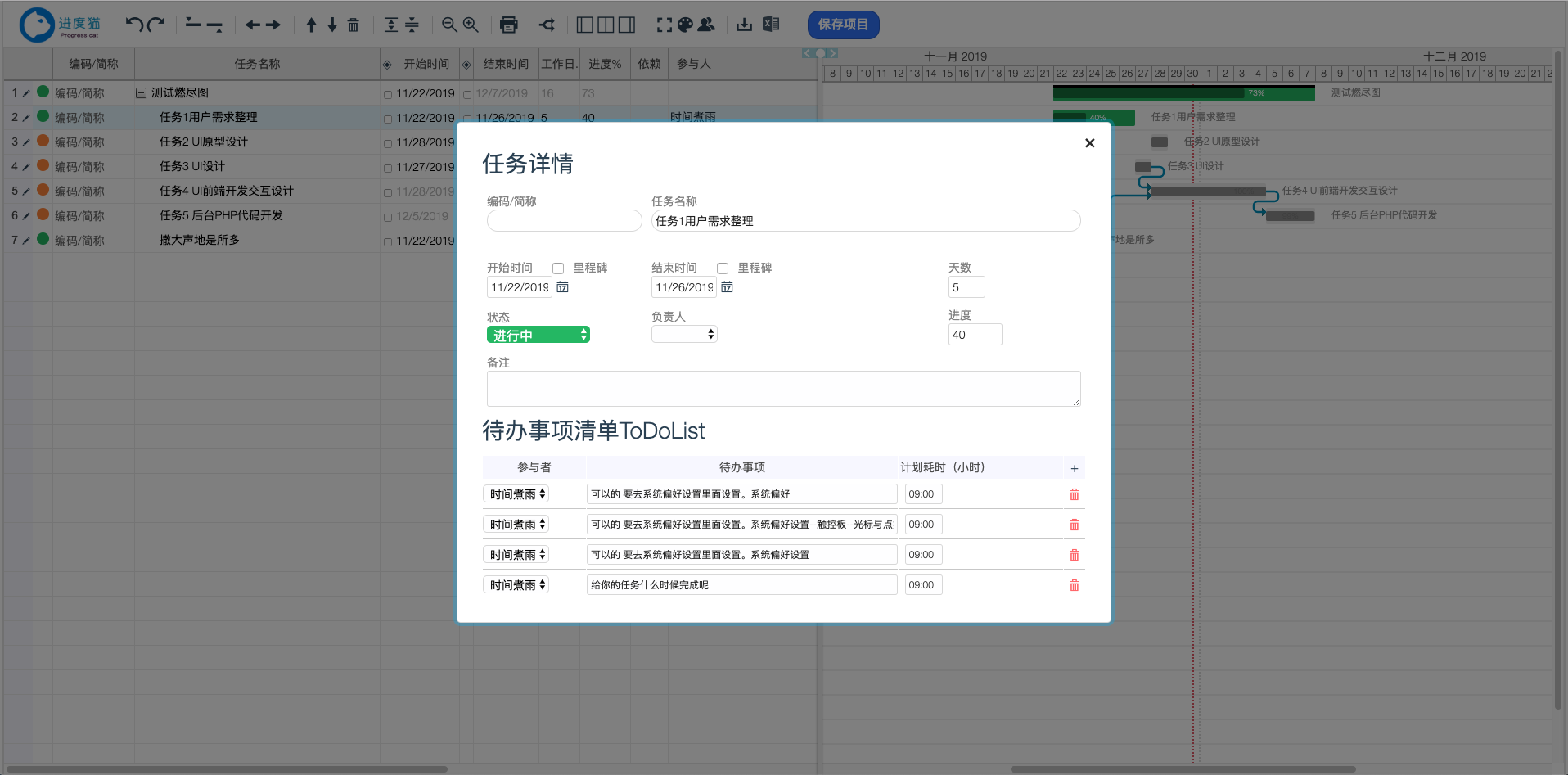Click the 保存项目 button
The height and width of the screenshot is (775, 1568).
point(844,25)
